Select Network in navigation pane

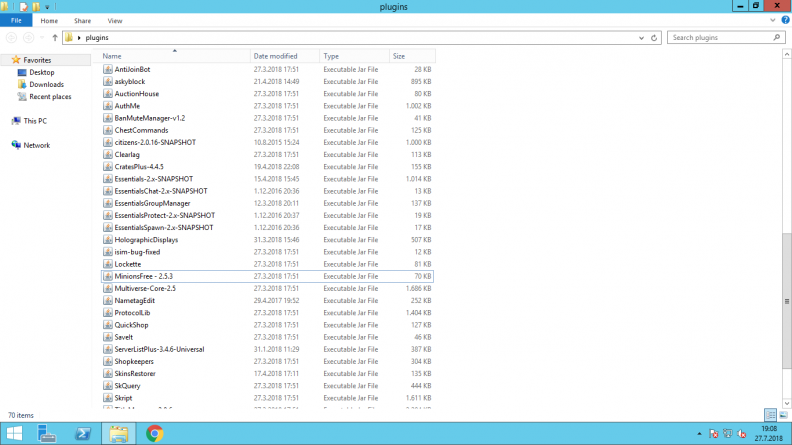(x=36, y=145)
